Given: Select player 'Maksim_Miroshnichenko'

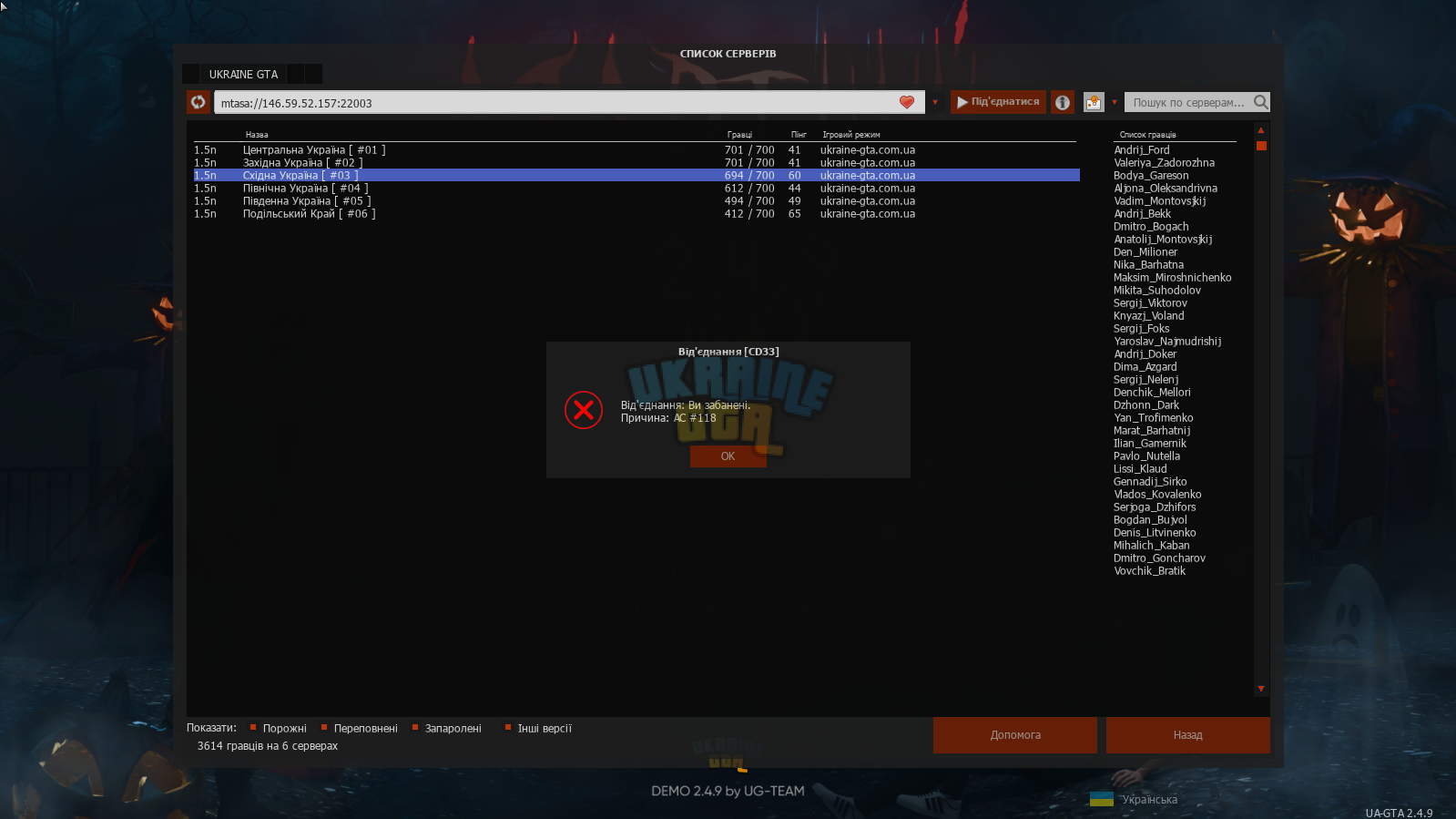Looking at the screenshot, I should coord(1173,277).
